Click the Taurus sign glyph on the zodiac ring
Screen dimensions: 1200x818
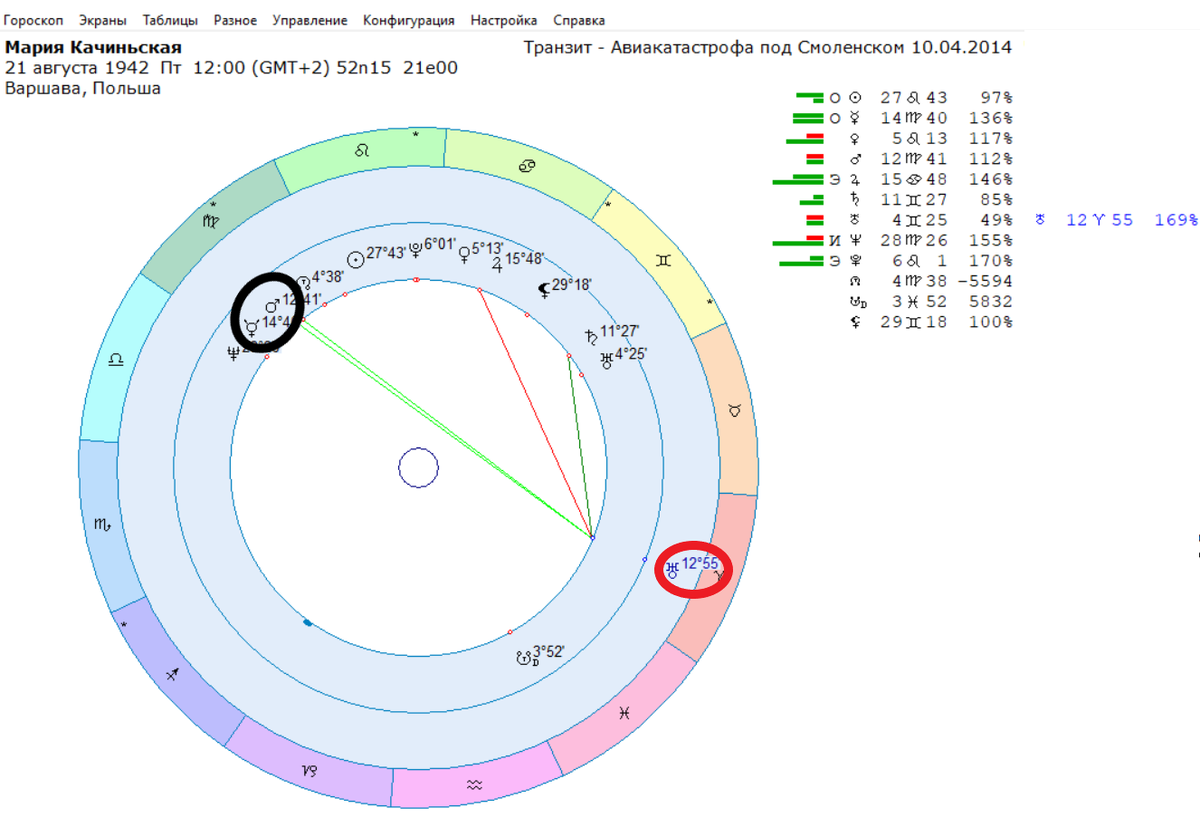point(737,409)
